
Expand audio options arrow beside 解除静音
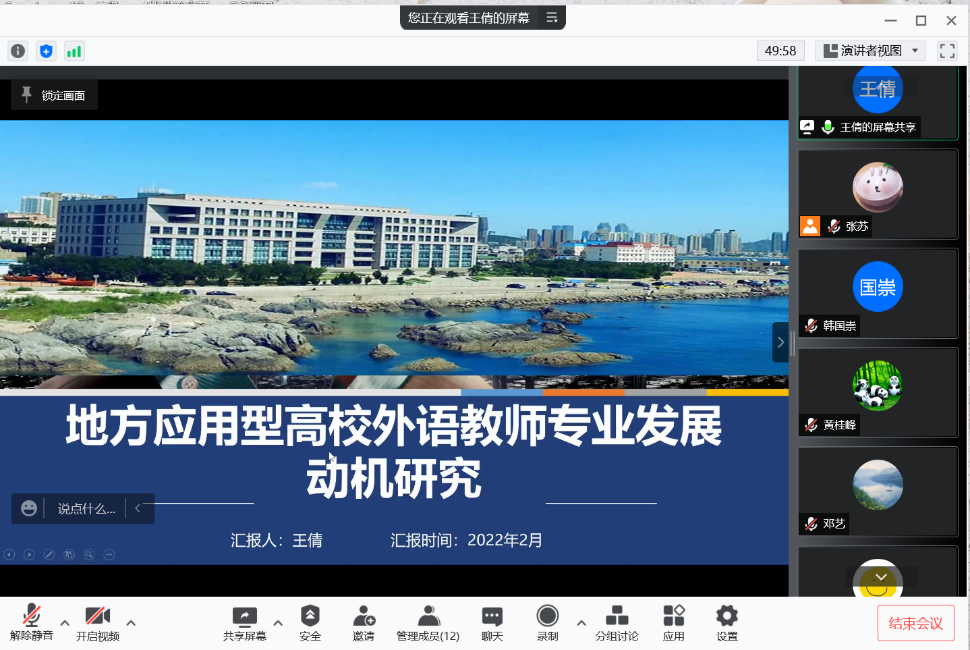[x=65, y=623]
